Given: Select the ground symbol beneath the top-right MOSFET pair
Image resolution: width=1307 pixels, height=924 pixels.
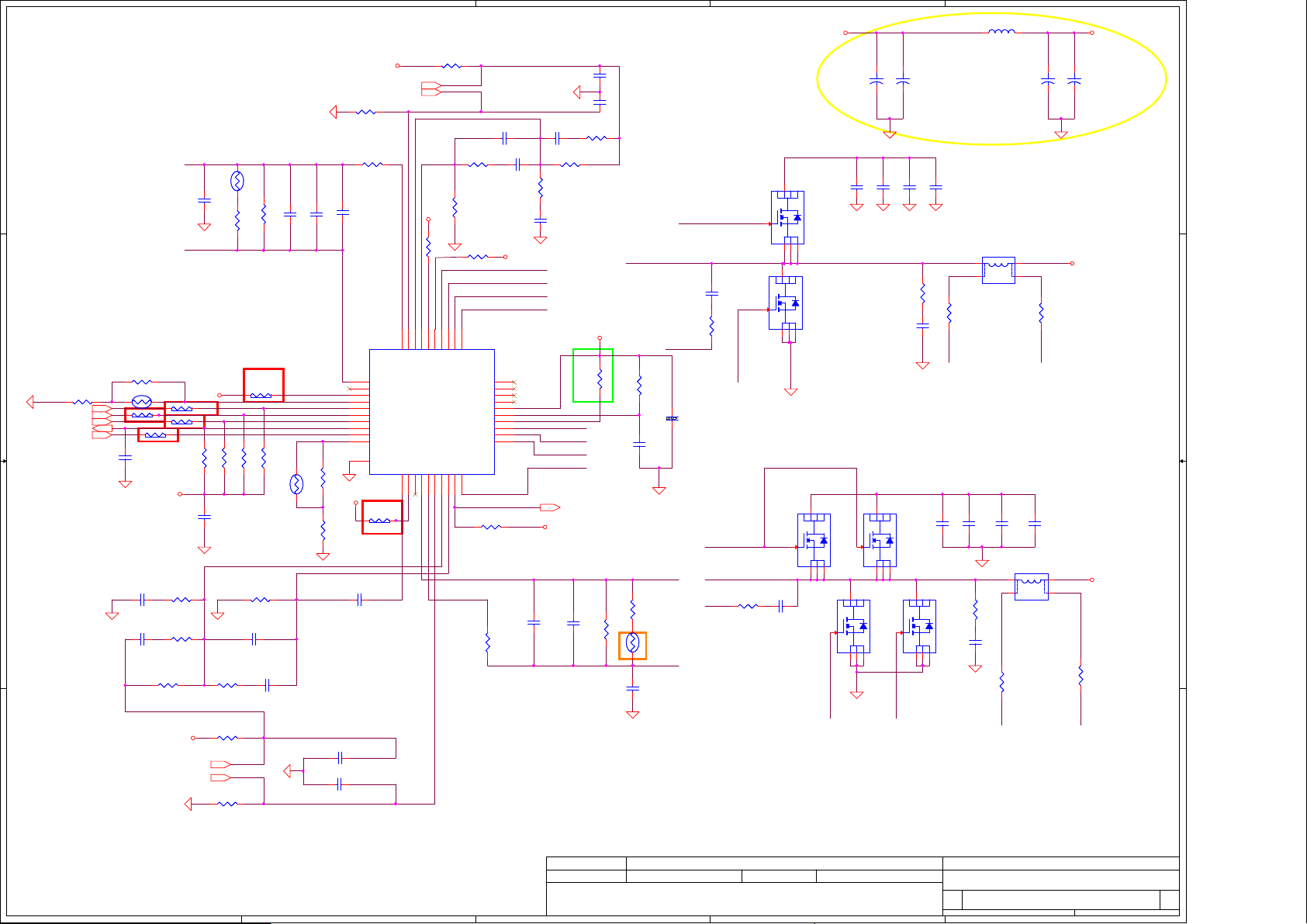Looking at the screenshot, I should [790, 392].
